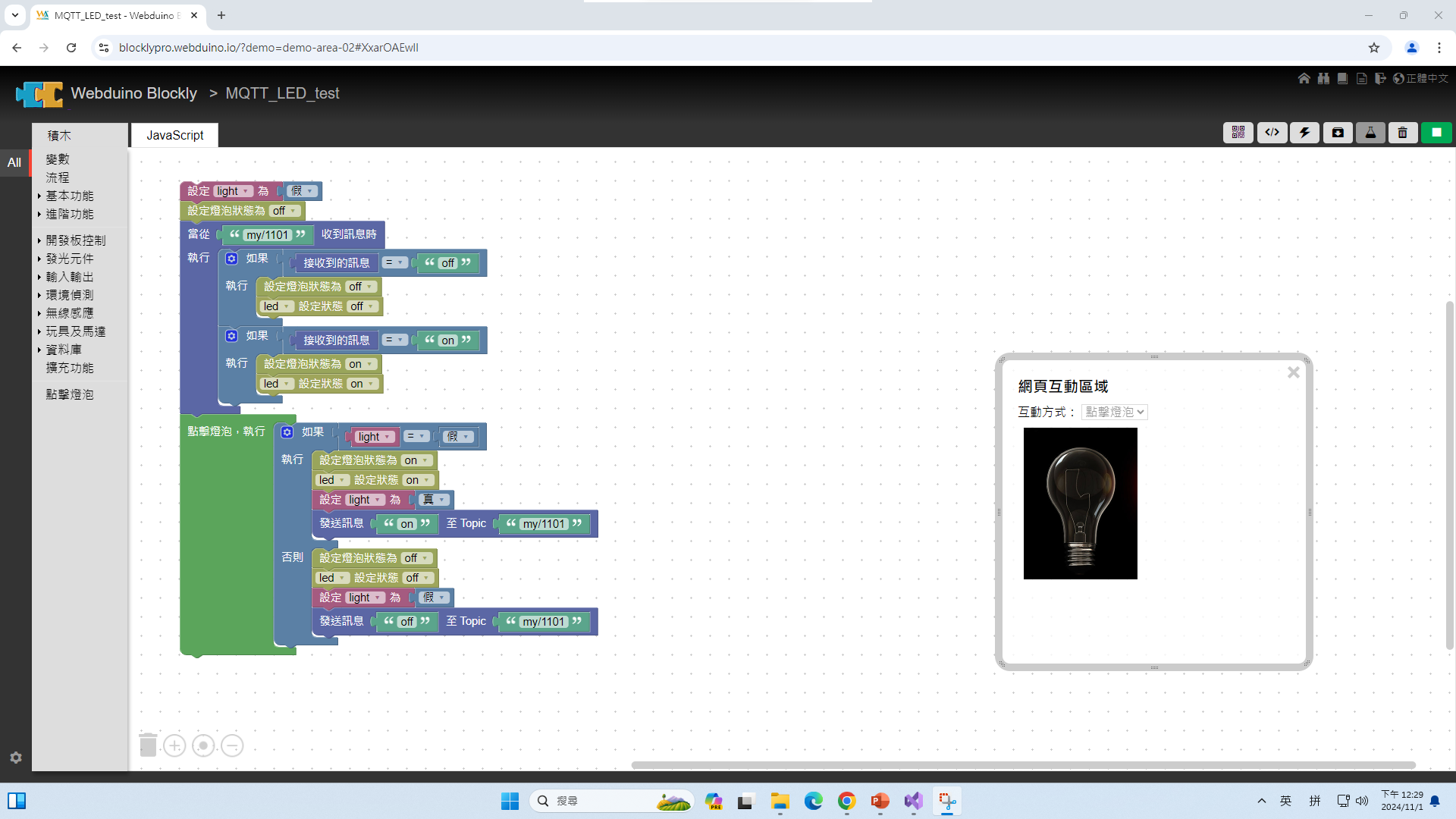Open the QR code generator
This screenshot has height=819, width=1456.
pyautogui.click(x=1238, y=133)
